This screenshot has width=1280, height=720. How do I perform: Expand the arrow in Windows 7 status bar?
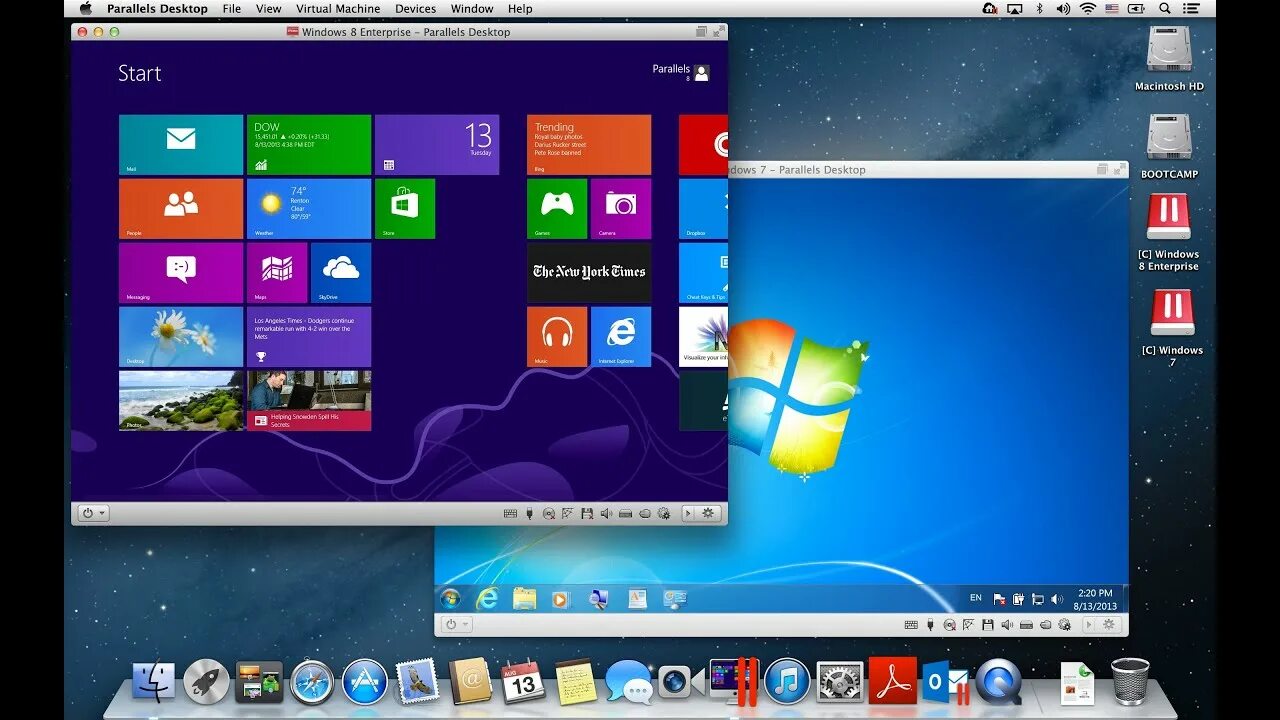[1089, 624]
